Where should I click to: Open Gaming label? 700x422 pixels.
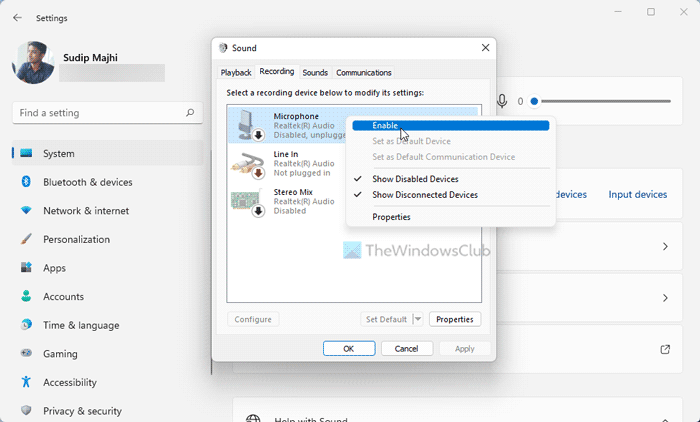coord(60,354)
